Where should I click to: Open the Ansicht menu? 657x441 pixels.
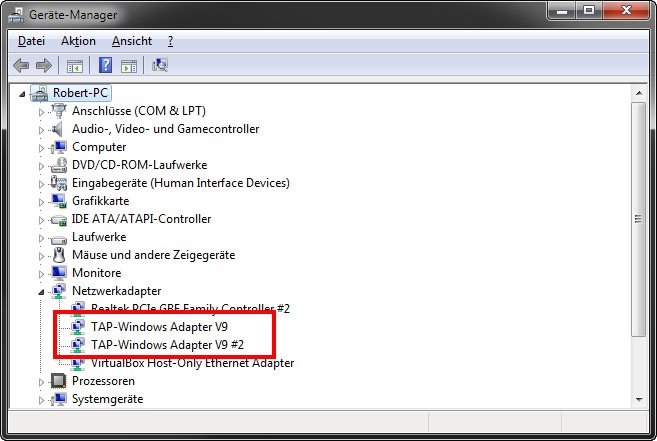[132, 41]
